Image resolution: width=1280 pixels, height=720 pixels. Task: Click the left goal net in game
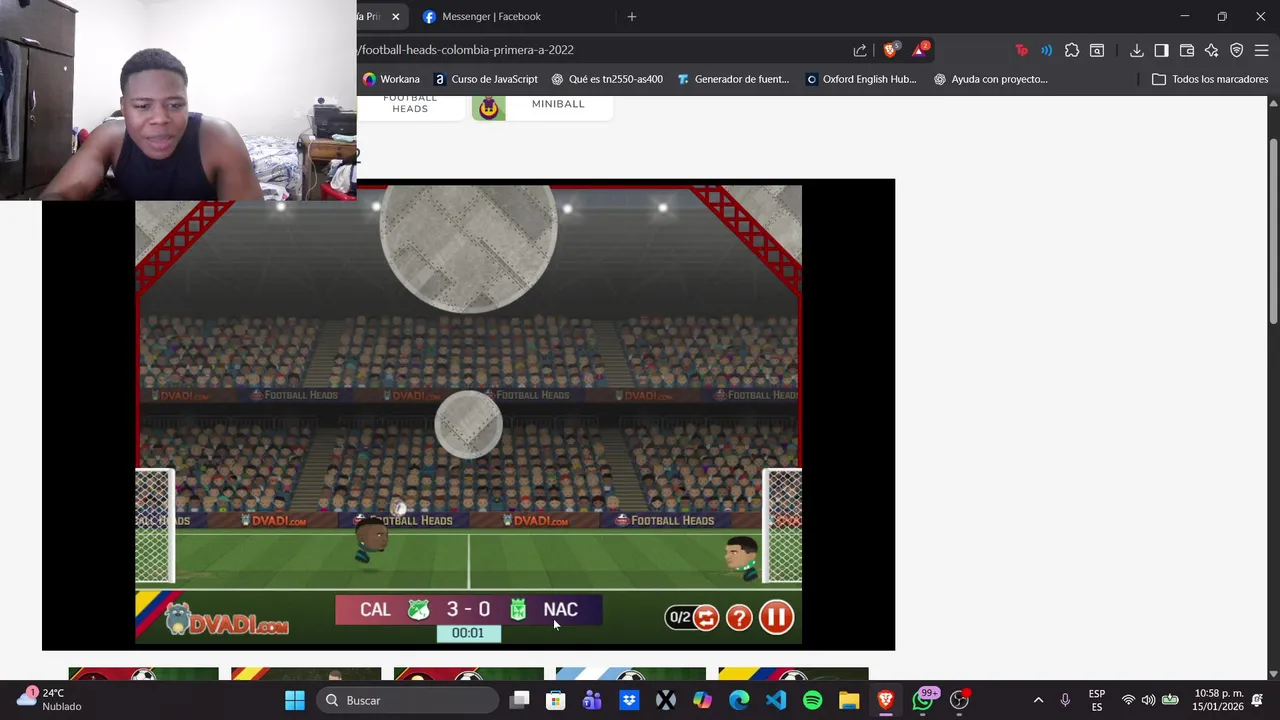click(155, 525)
